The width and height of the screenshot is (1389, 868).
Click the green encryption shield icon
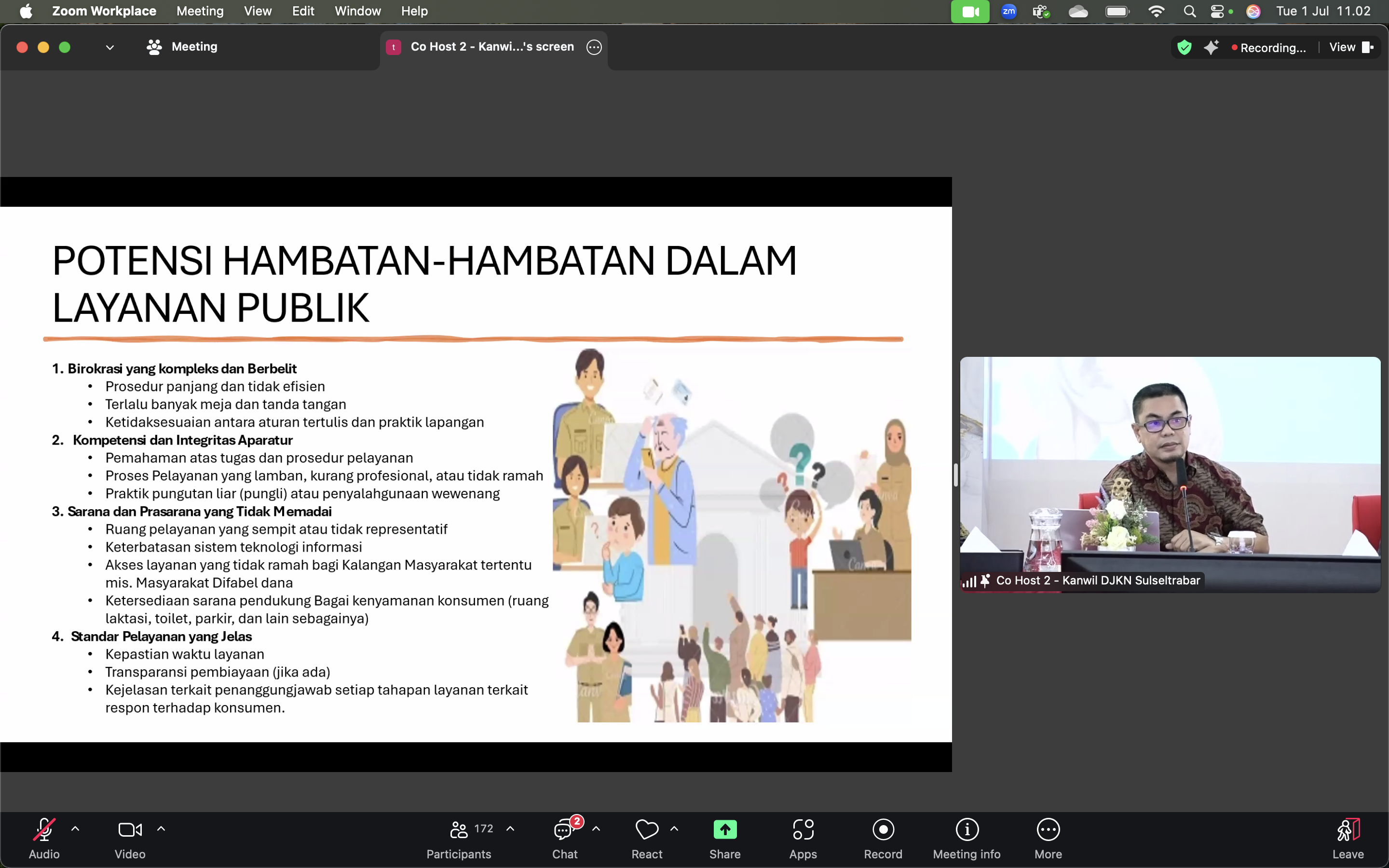[1184, 48]
